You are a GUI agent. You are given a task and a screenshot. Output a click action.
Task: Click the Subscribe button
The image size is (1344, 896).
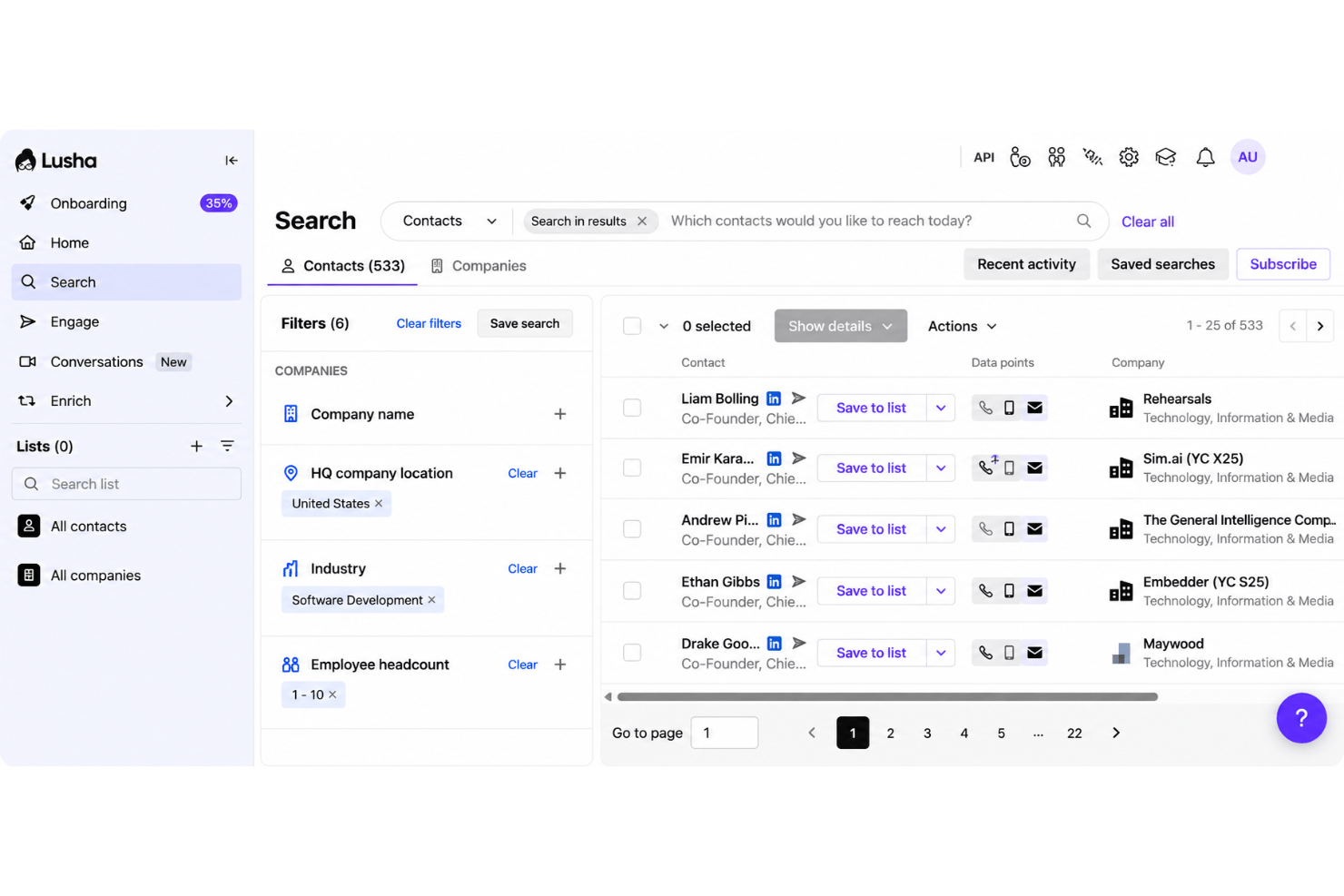click(1283, 264)
